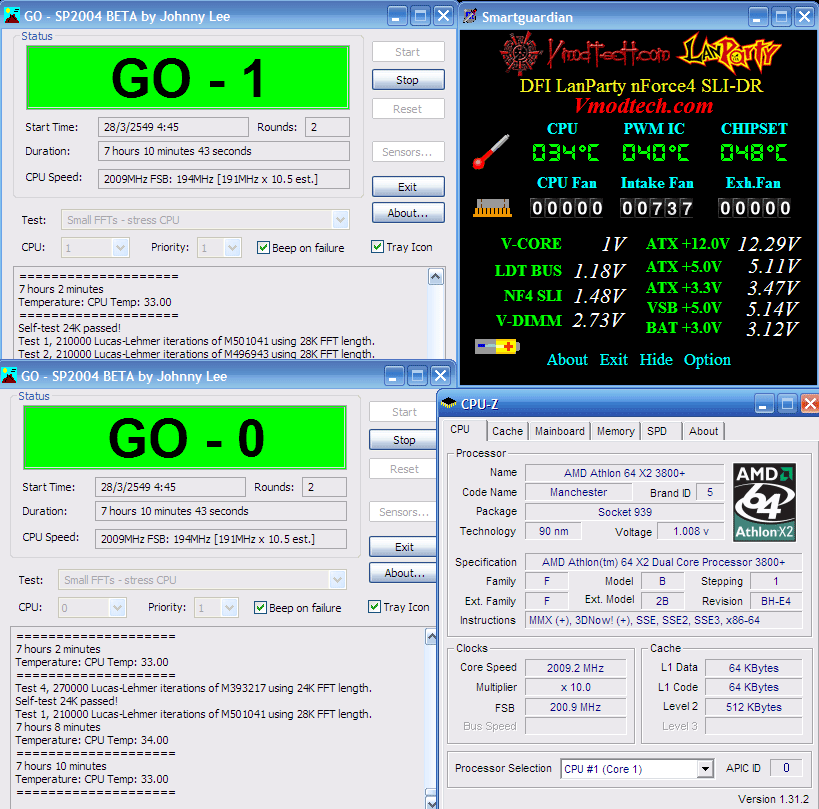The width and height of the screenshot is (819, 809).
Task: Click the Code Name value Manchester
Action: point(578,492)
